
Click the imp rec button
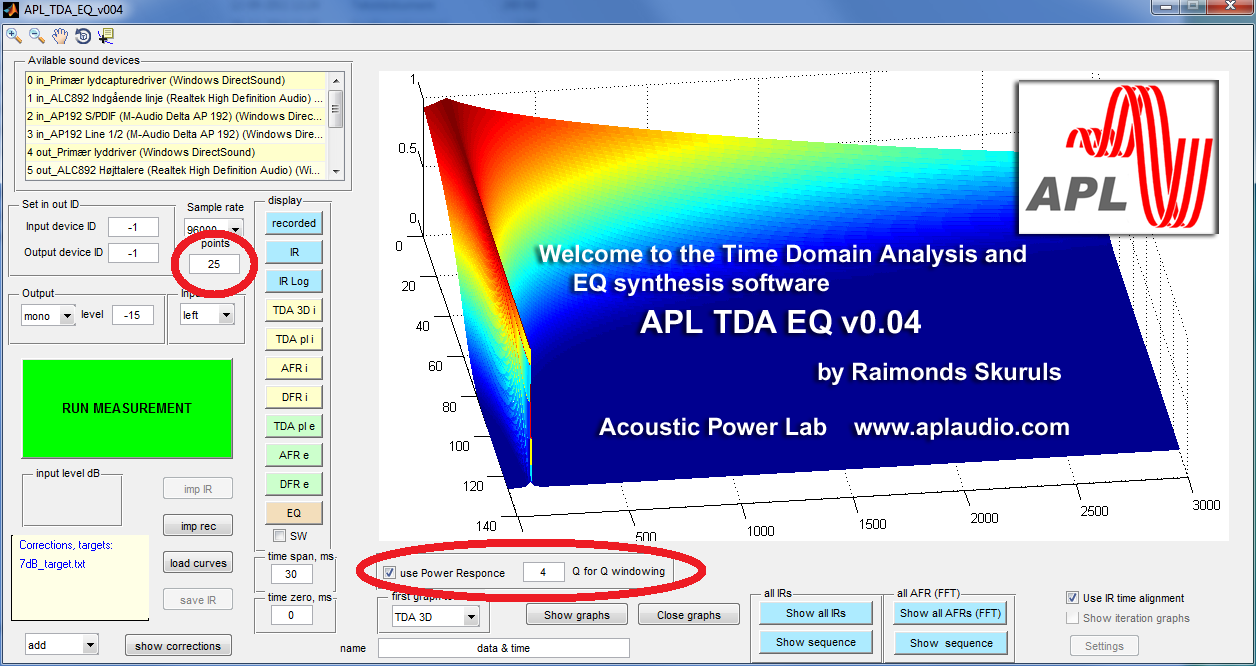coord(198,525)
